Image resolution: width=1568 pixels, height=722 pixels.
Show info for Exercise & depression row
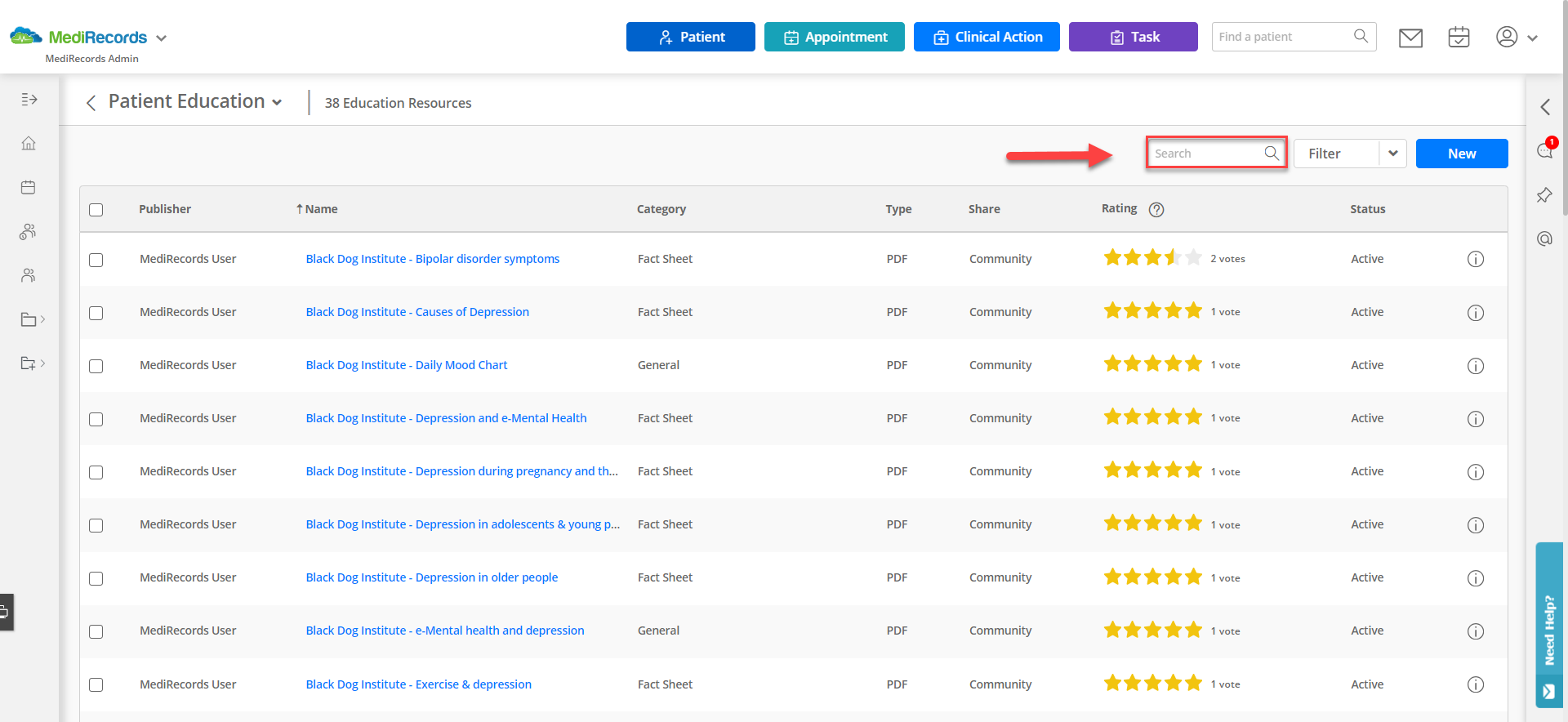coord(1476,684)
